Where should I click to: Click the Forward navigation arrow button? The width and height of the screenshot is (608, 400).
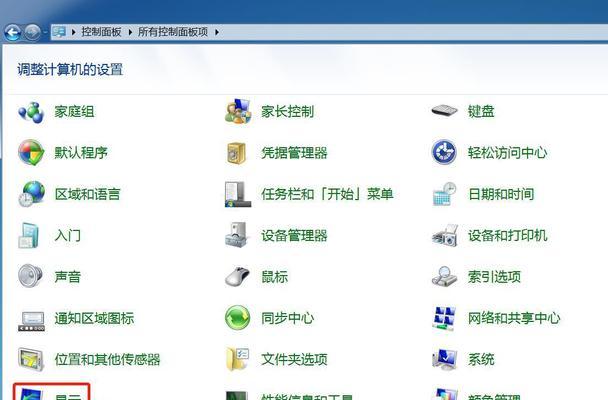click(x=33, y=32)
